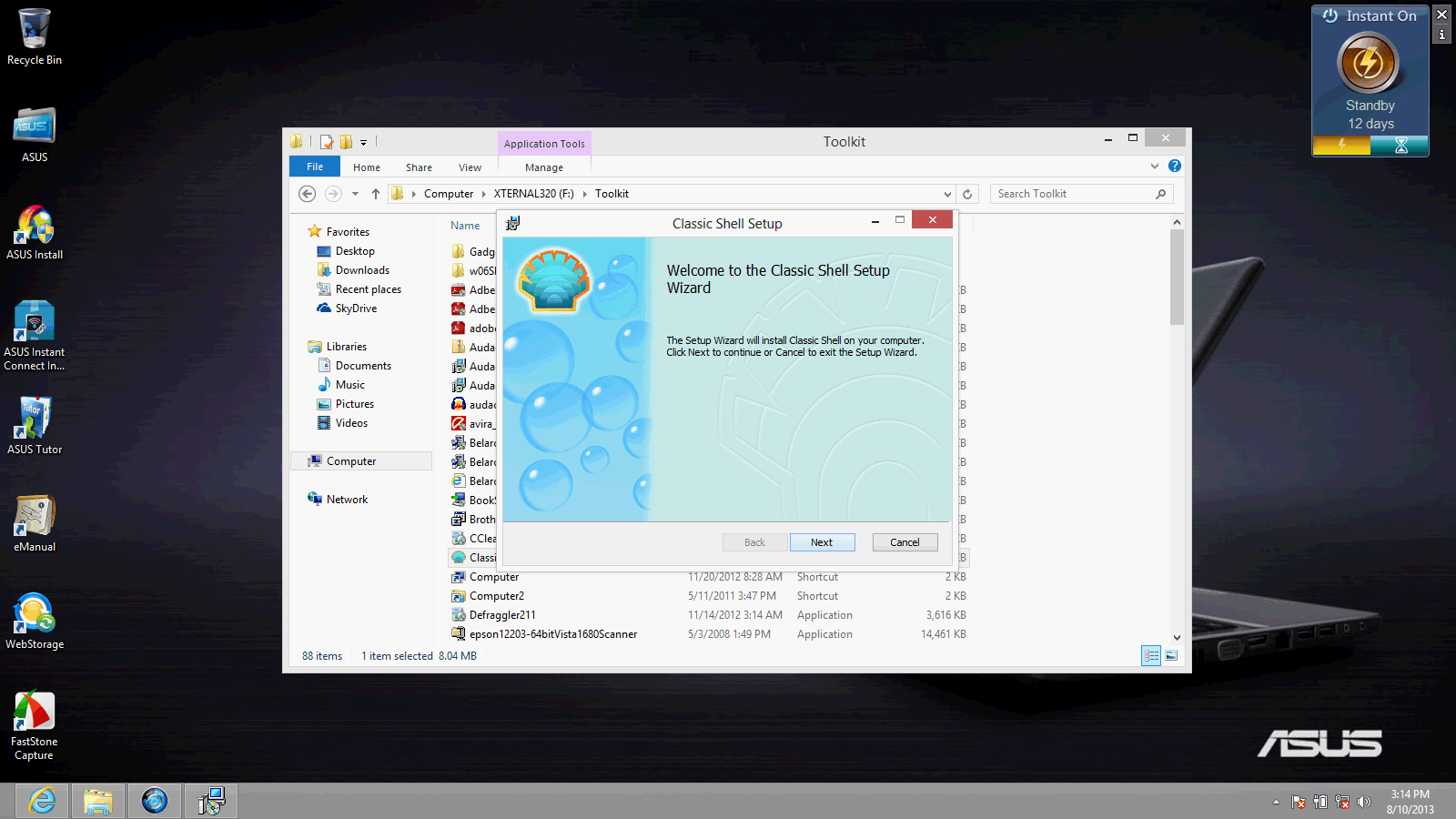This screenshot has width=1456, height=819.
Task: Click the Instant On standby power icon
Action: tap(1368, 64)
